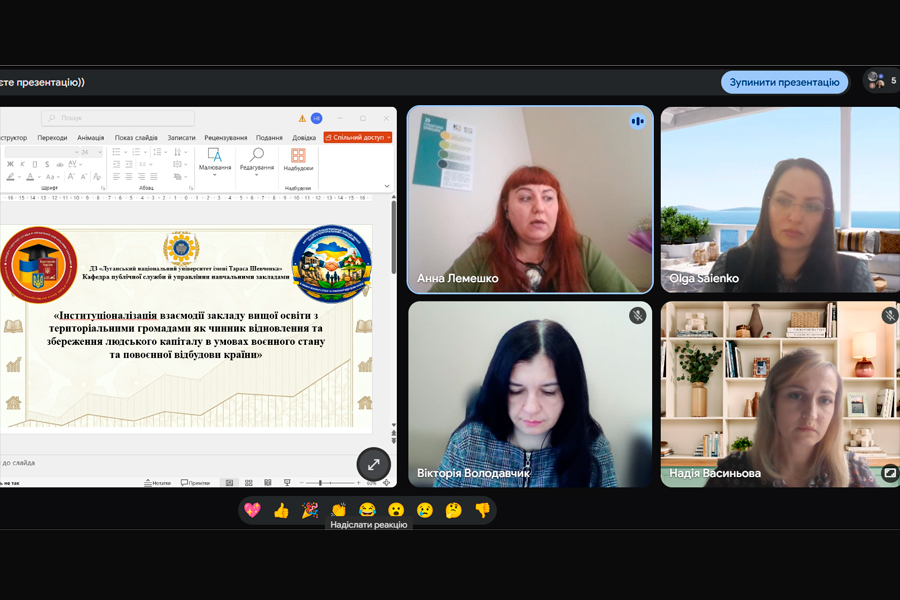Toggle the Нотатки notes pane
This screenshot has width=900, height=600.
[x=158, y=483]
